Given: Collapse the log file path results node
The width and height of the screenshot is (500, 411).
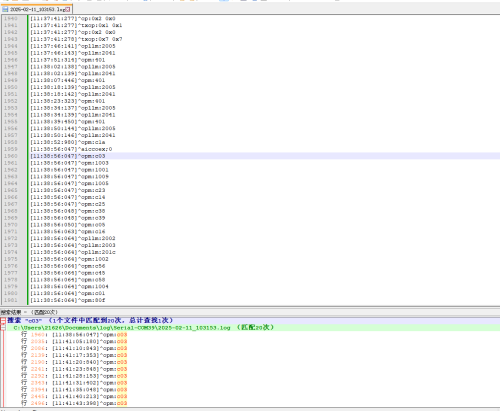Looking at the screenshot, I should point(3,328).
